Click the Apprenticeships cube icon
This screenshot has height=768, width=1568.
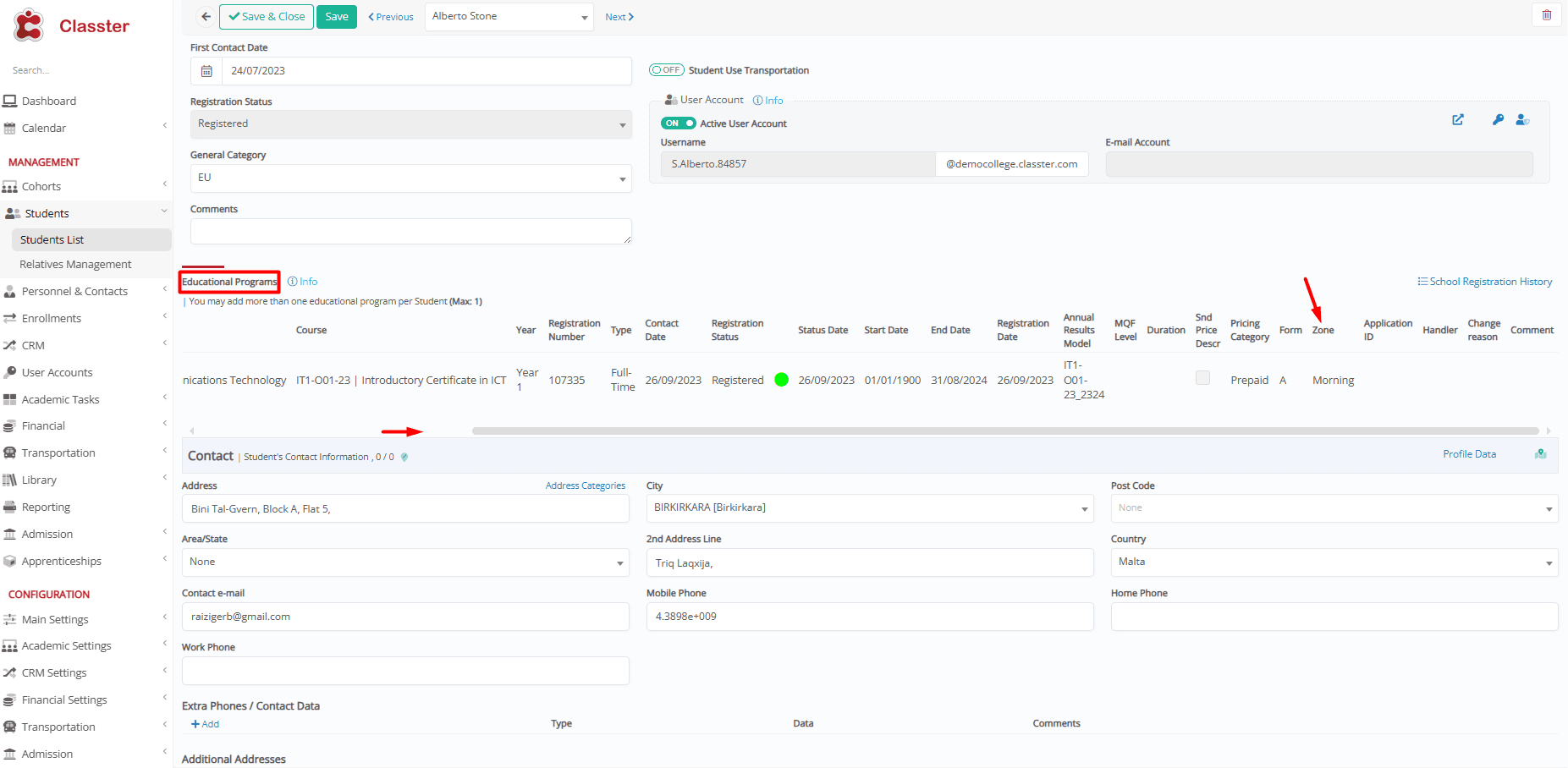click(x=10, y=562)
